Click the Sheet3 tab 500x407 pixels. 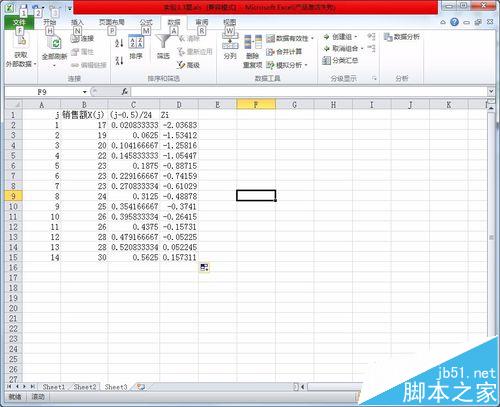tap(116, 387)
